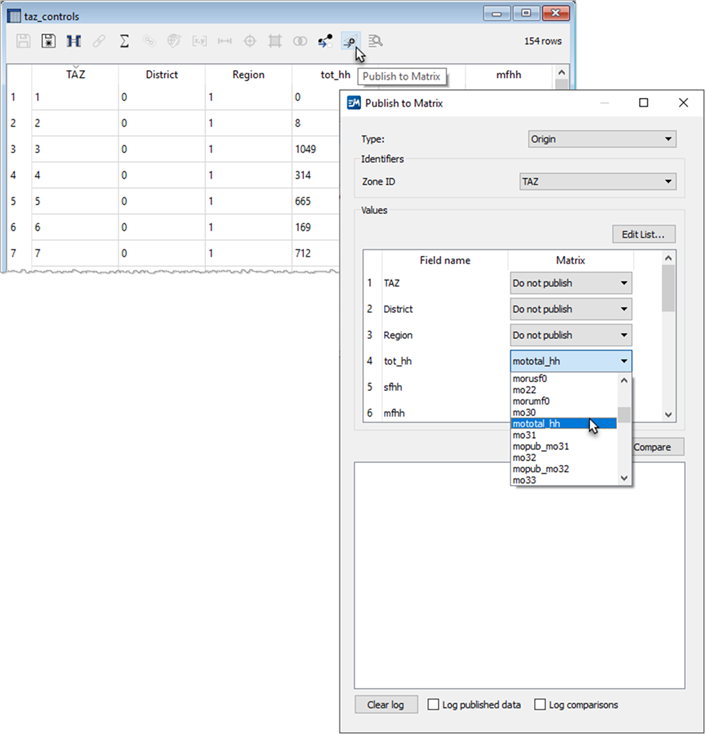Click the TAZ column header in table
Viewport: 706px width, 735px height.
coord(75,75)
